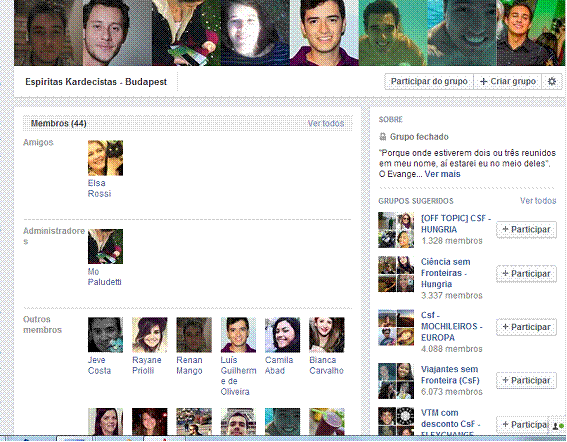Click the SOBRE section heading
The width and height of the screenshot is (567, 442).
tap(391, 119)
